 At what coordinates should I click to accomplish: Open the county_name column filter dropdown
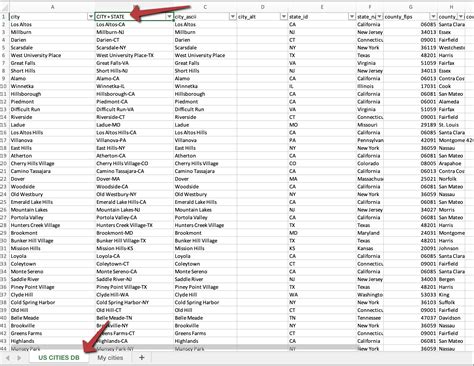tap(461, 17)
